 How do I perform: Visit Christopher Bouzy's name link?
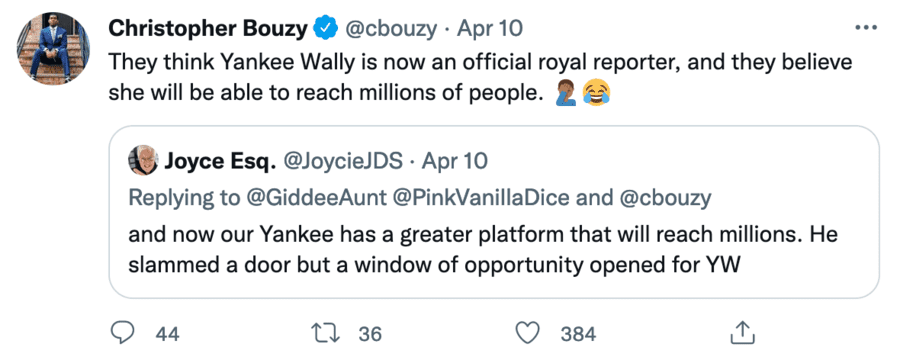click(208, 28)
